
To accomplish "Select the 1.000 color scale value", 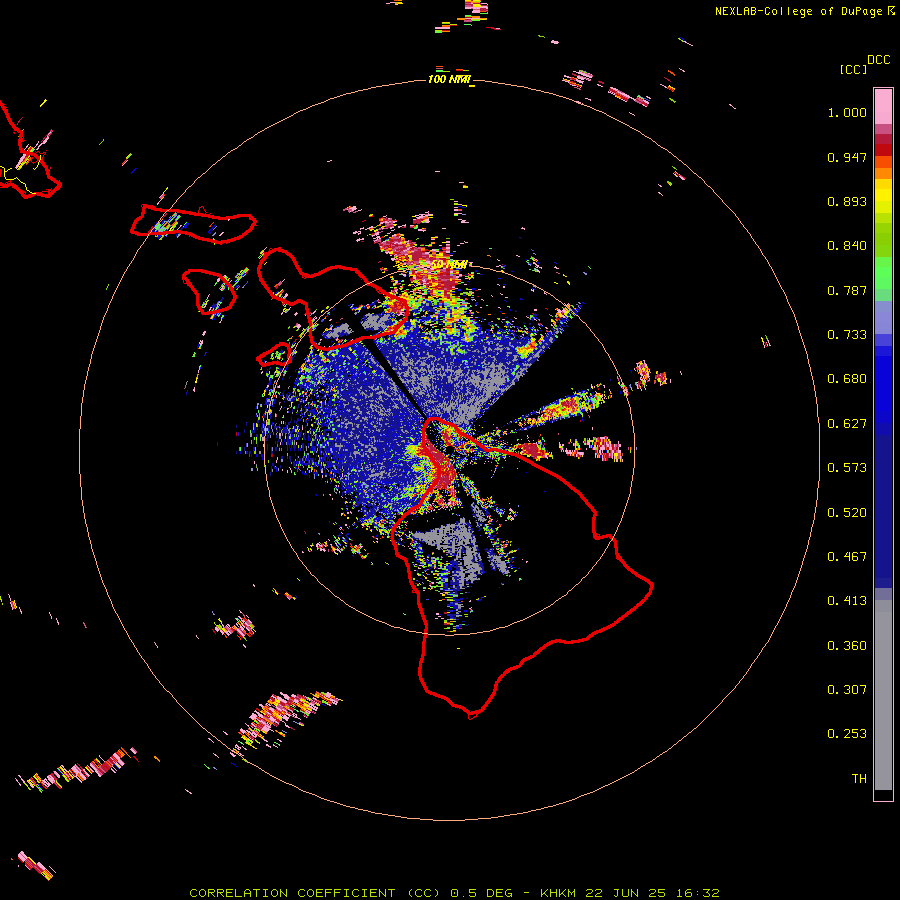I will click(847, 112).
